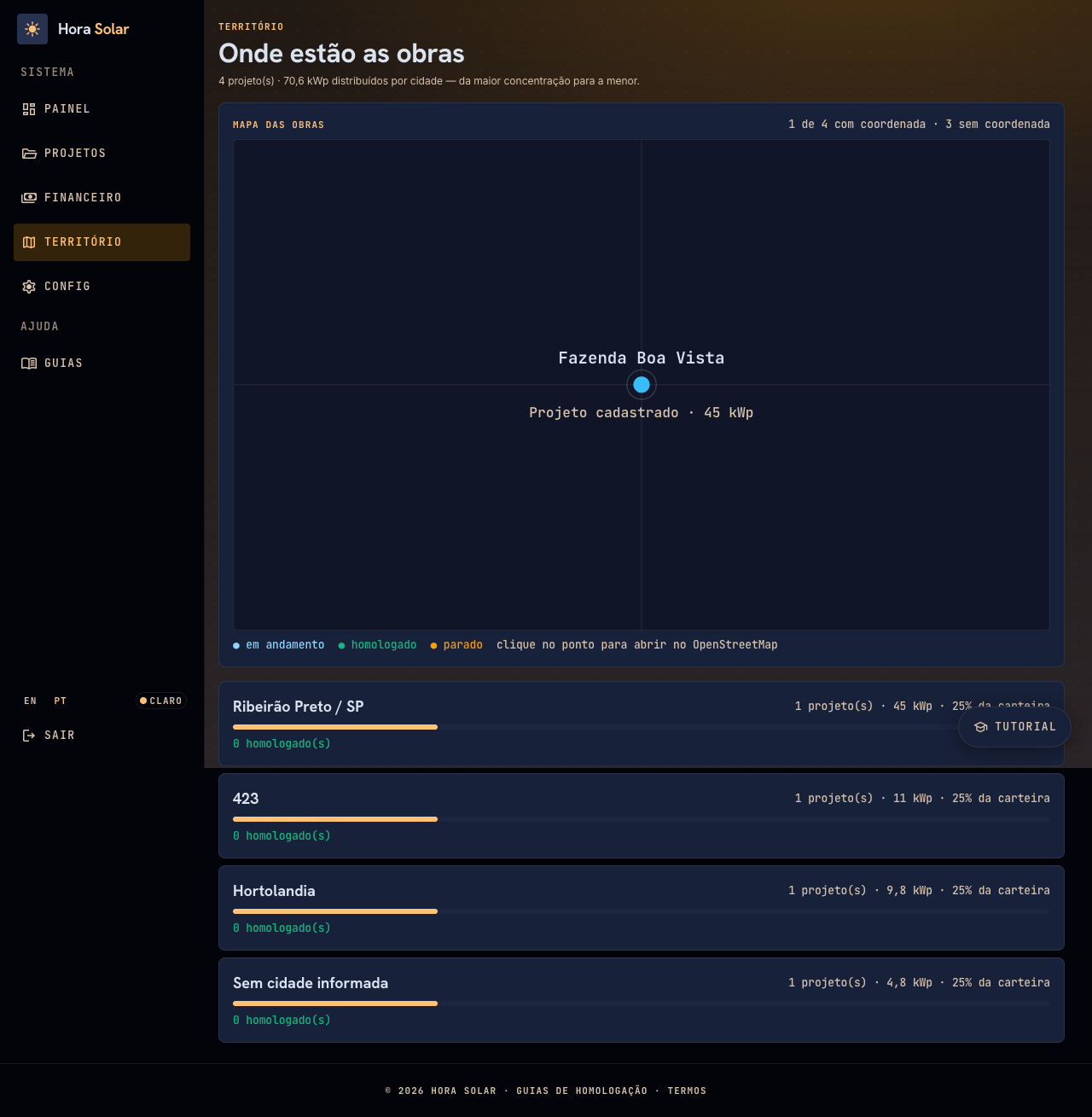Click the Fazenda Boa Vista label
The height and width of the screenshot is (1117, 1092).
(x=642, y=358)
